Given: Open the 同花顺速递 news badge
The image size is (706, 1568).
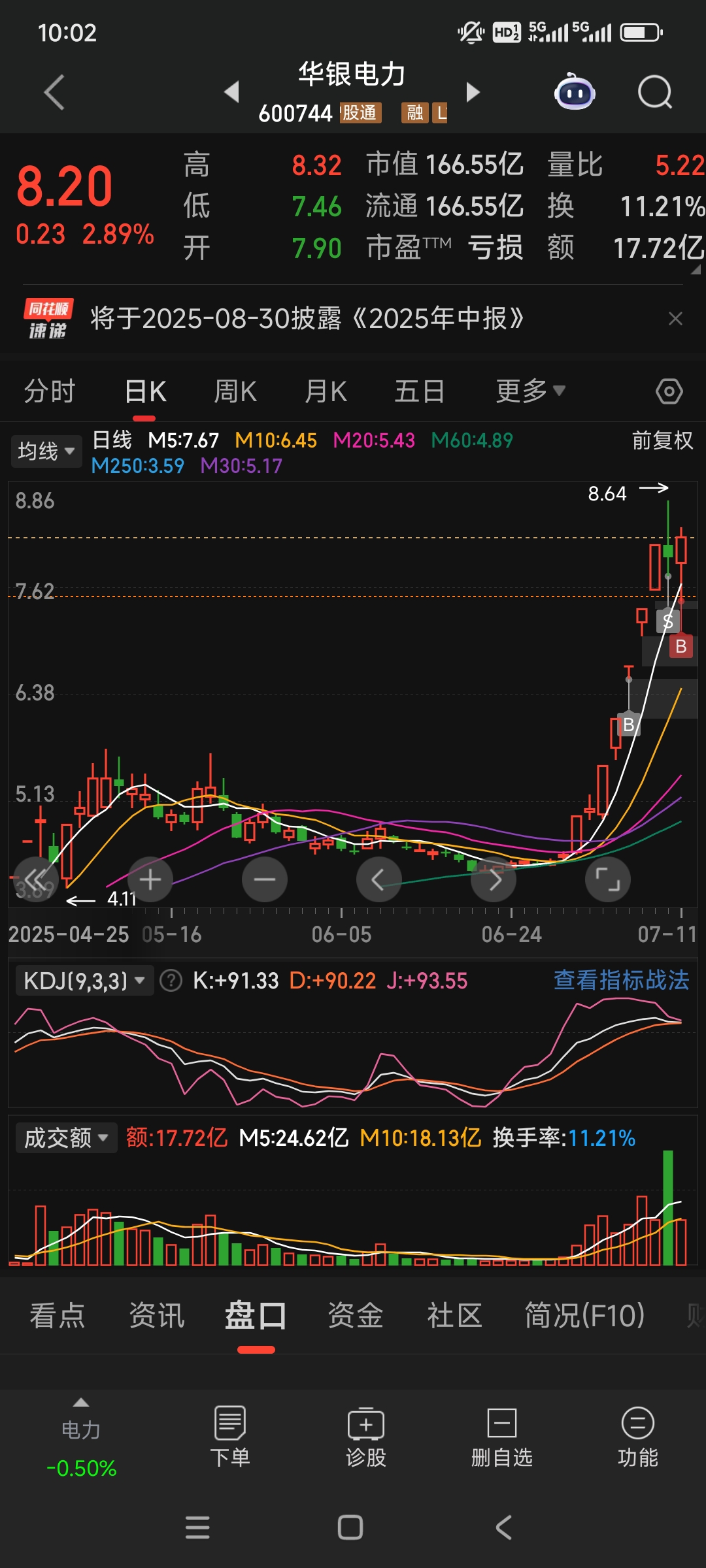Looking at the screenshot, I should [48, 319].
